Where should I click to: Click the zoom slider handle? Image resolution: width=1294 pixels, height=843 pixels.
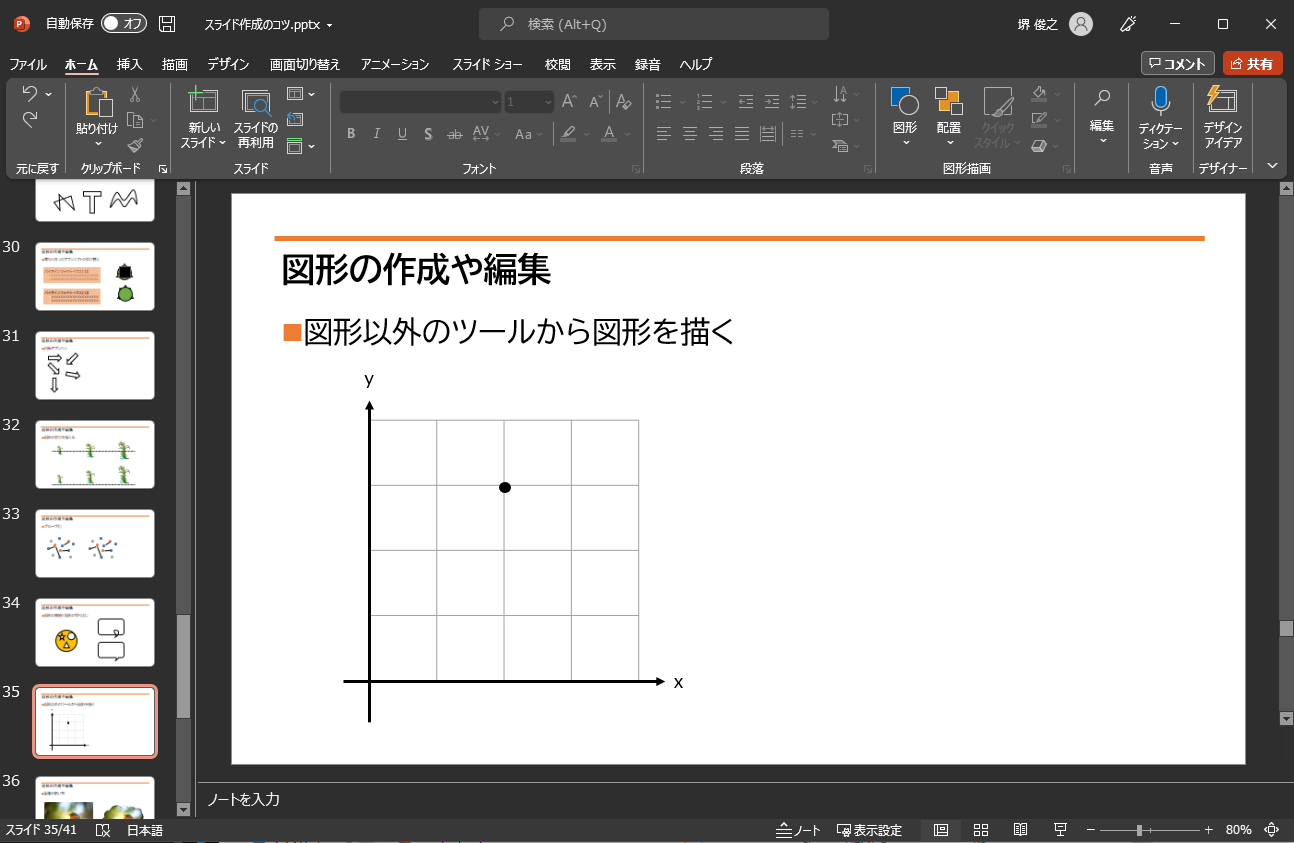[x=1139, y=830]
